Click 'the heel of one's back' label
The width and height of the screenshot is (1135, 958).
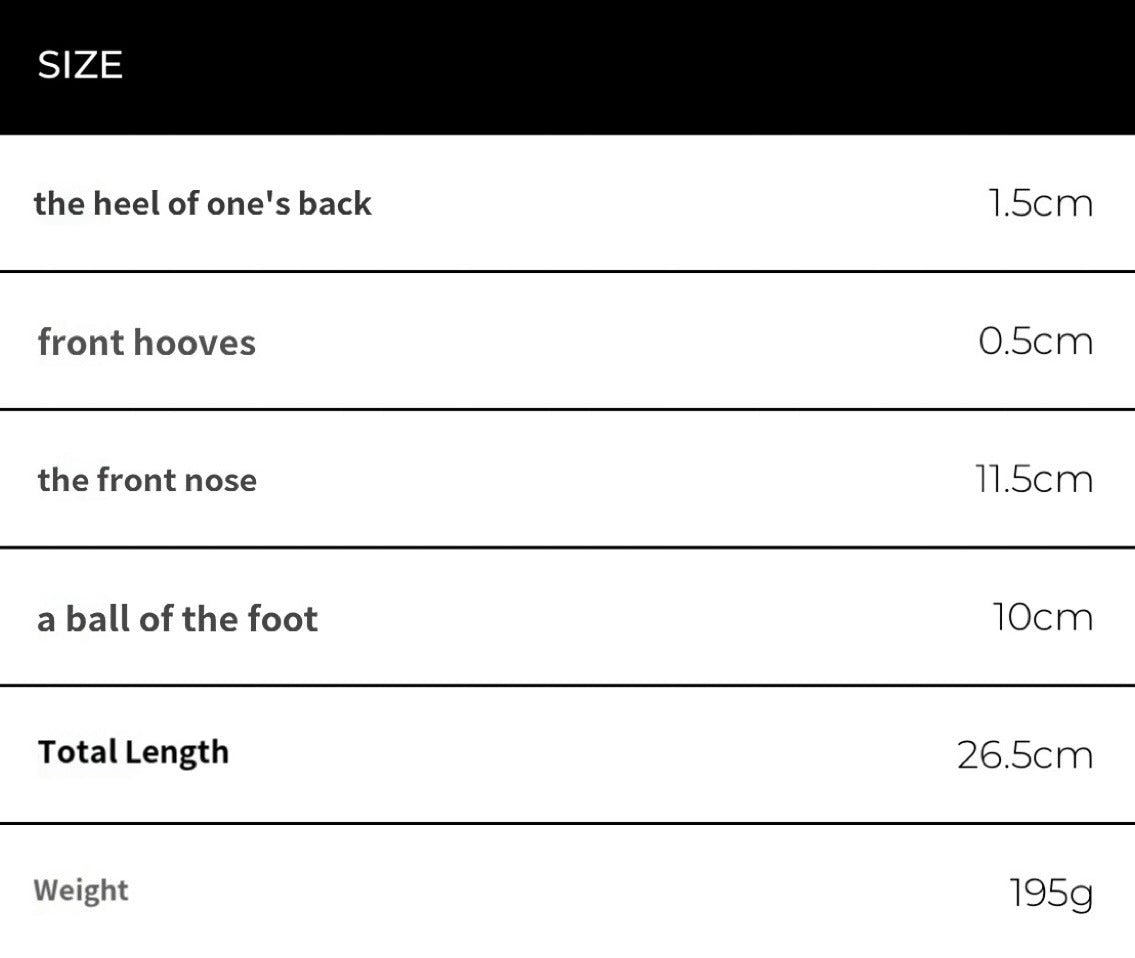pos(203,203)
